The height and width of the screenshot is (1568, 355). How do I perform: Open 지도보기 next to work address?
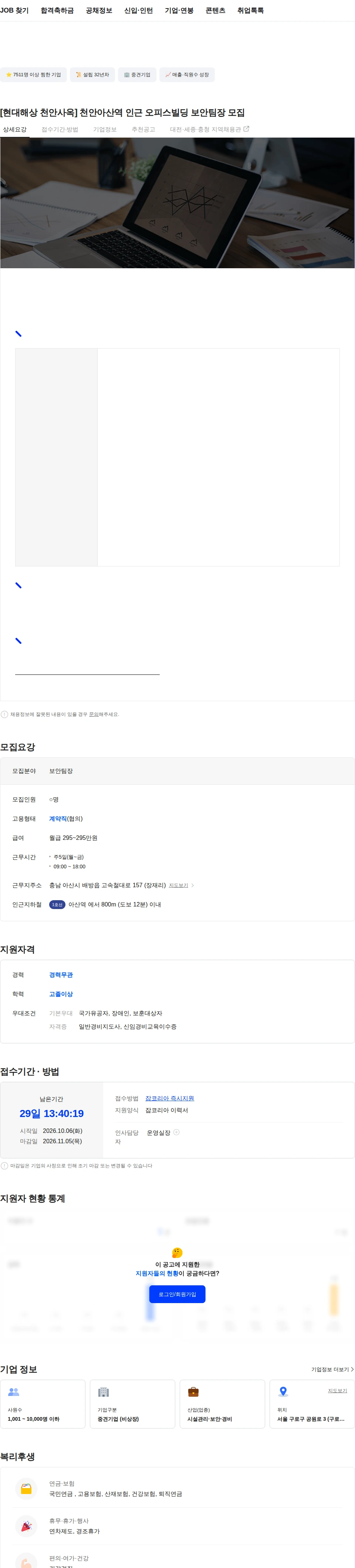click(x=178, y=886)
